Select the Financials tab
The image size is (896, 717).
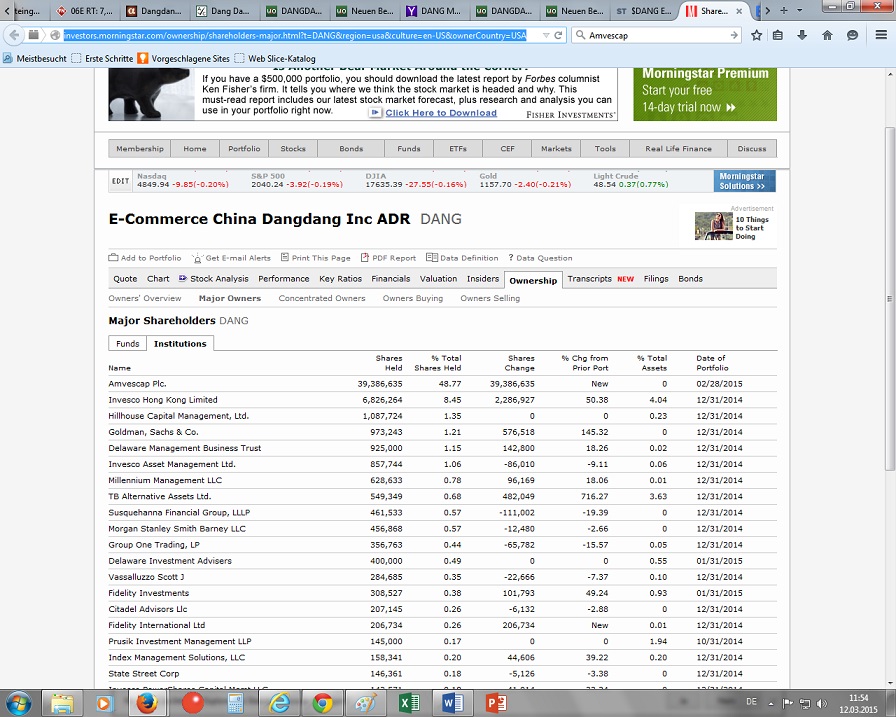tap(391, 279)
